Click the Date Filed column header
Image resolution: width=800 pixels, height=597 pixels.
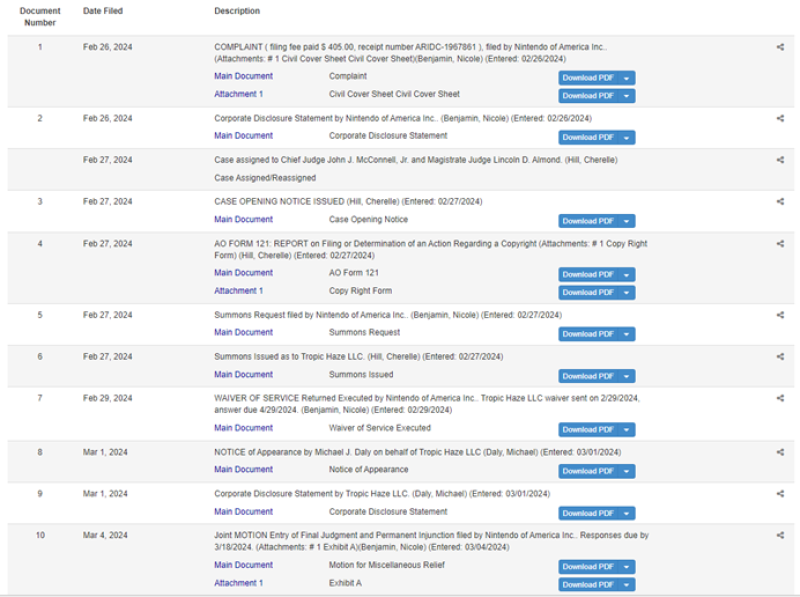point(104,12)
